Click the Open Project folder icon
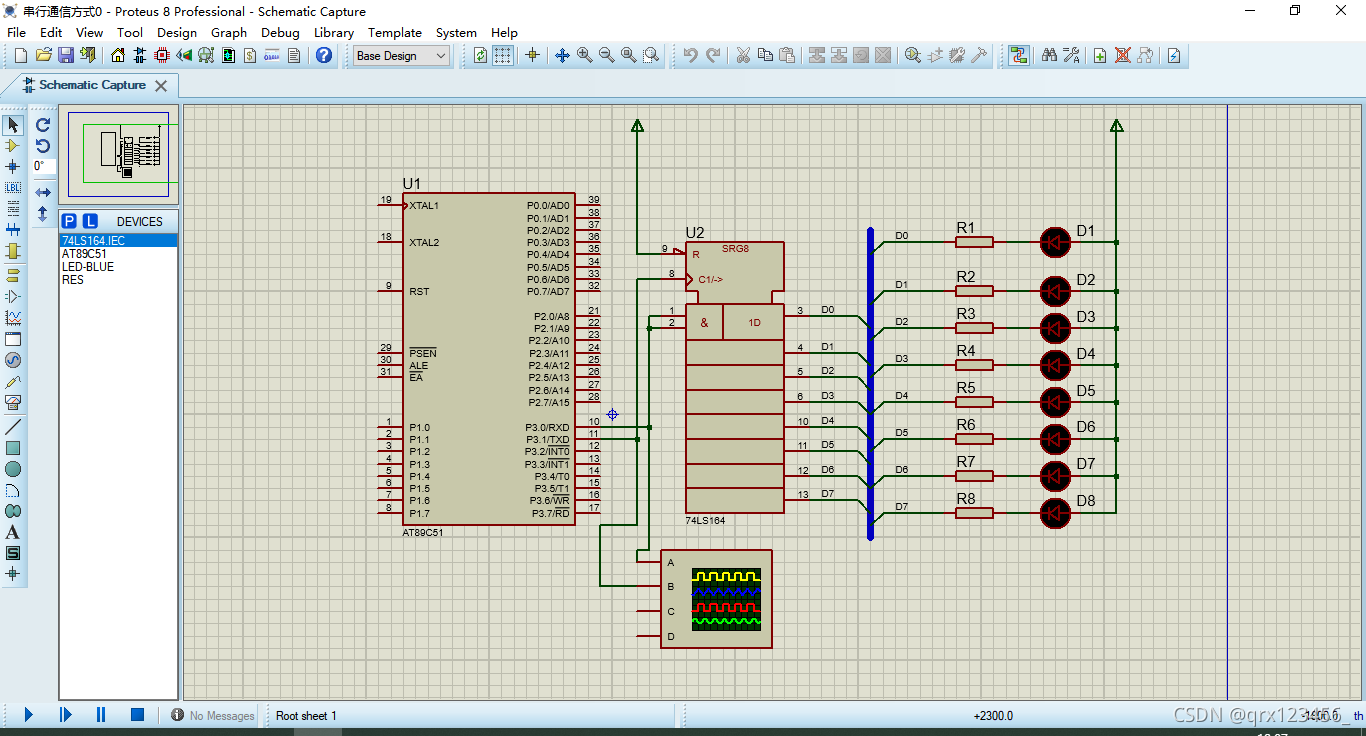 43,55
